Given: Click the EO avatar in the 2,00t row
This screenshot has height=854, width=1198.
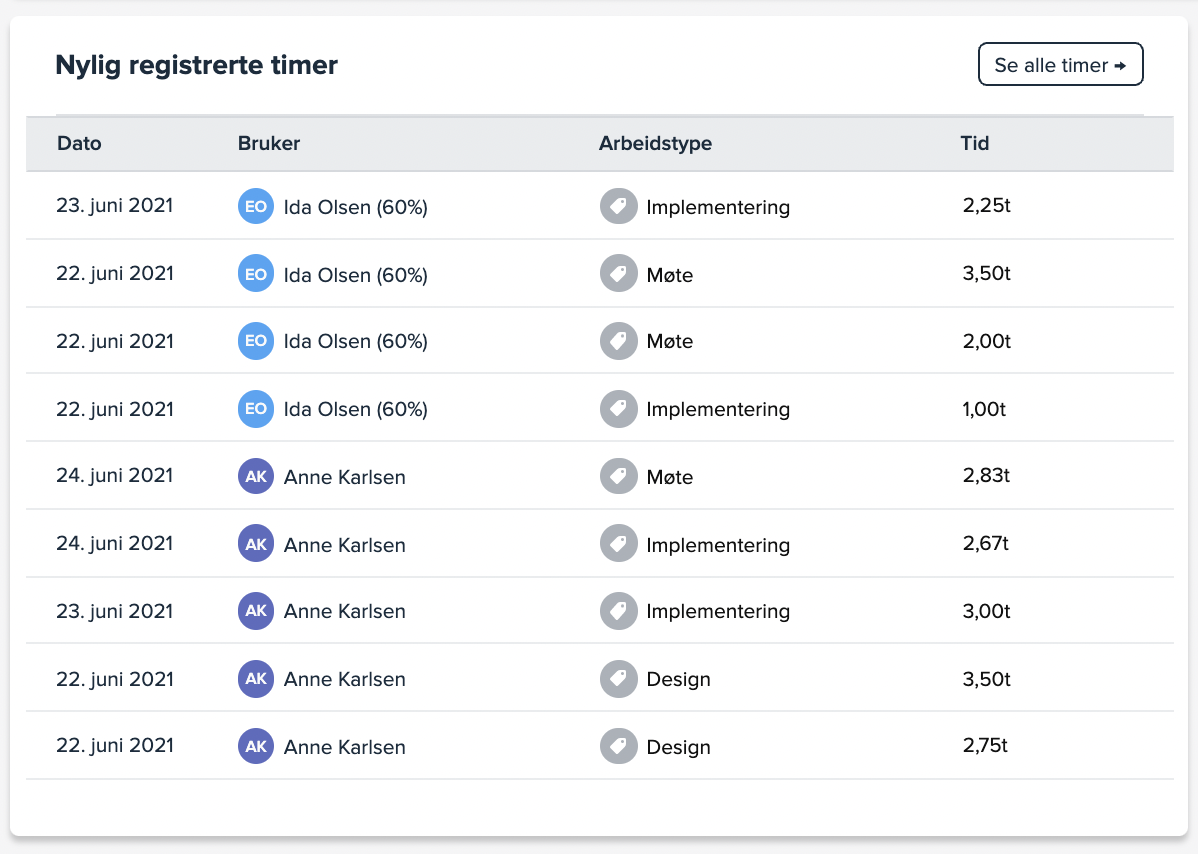Looking at the screenshot, I should [256, 341].
